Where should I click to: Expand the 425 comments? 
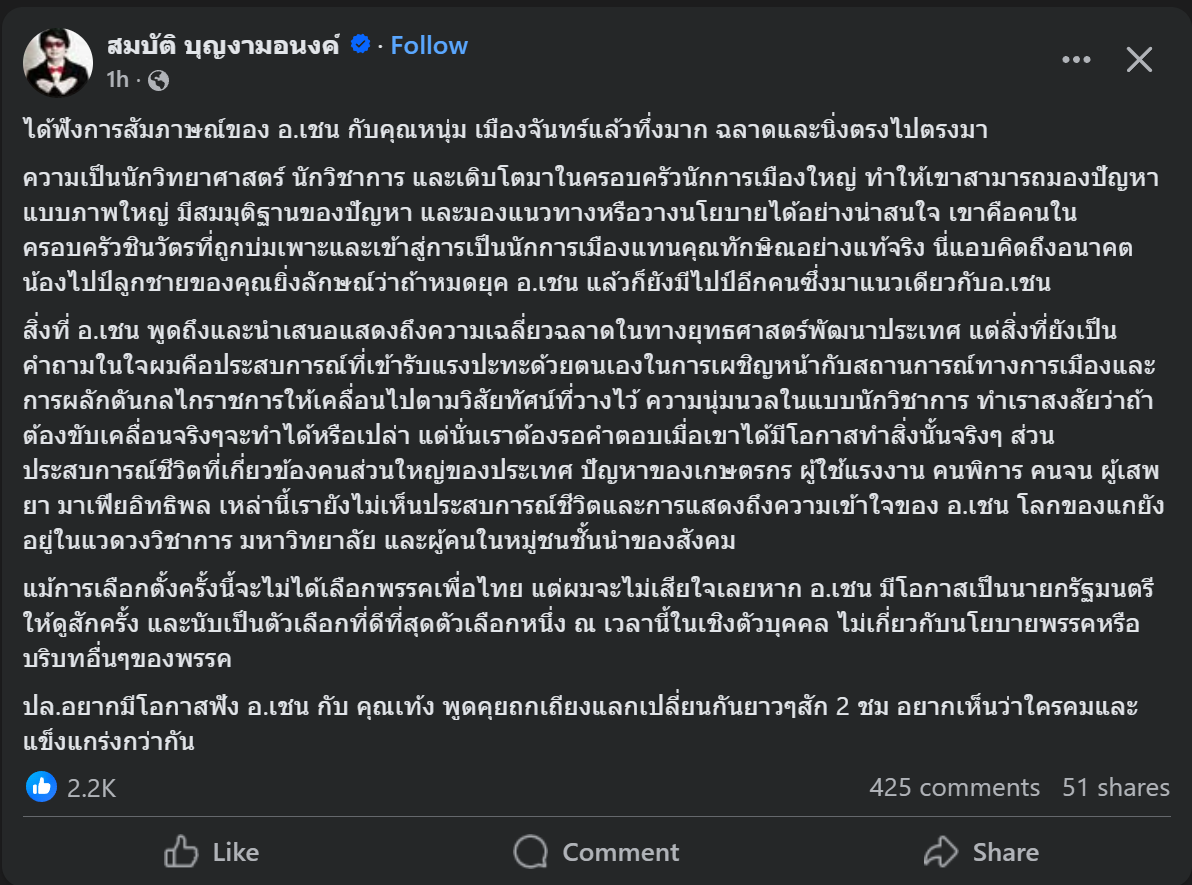[954, 787]
